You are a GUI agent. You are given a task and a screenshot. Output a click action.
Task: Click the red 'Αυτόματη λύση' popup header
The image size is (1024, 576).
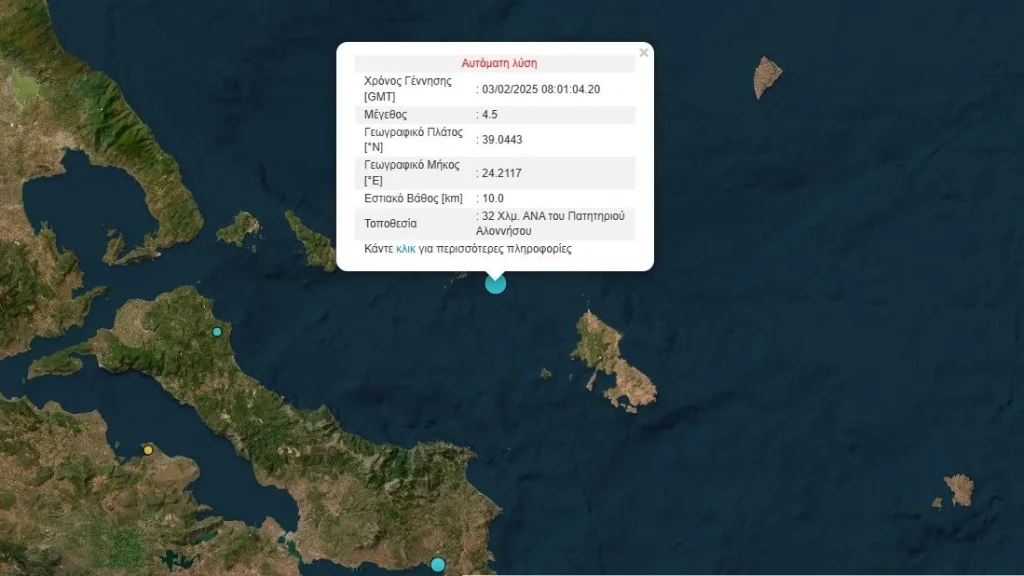[499, 63]
